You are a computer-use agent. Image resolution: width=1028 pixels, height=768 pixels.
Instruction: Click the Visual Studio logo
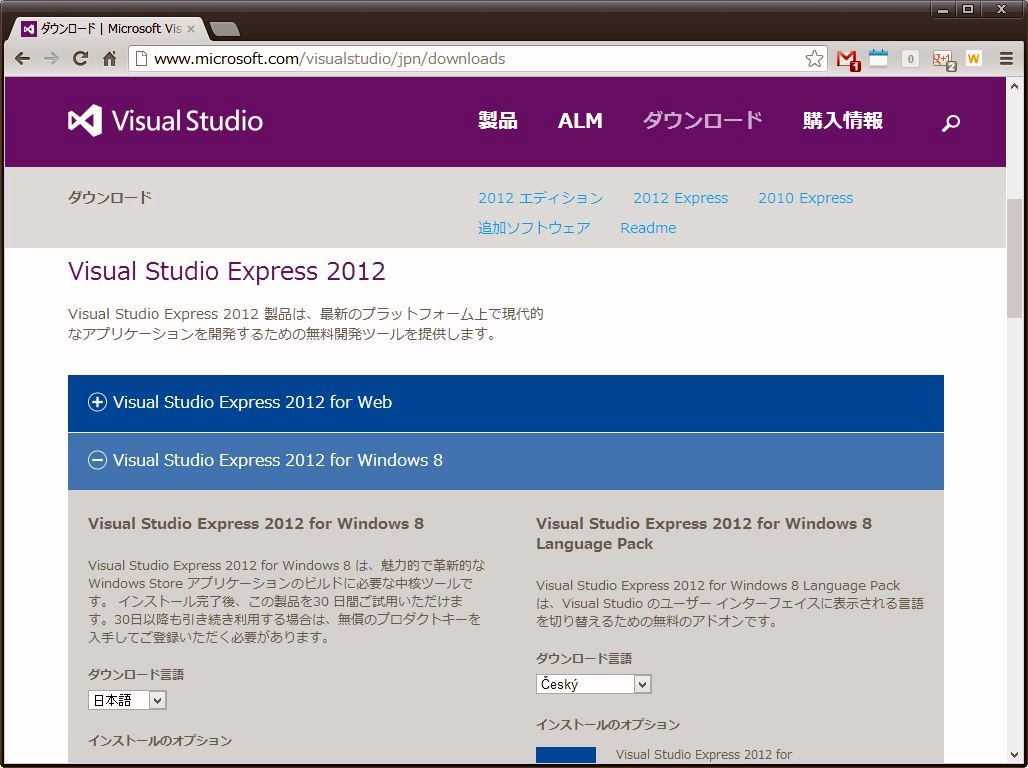click(165, 121)
